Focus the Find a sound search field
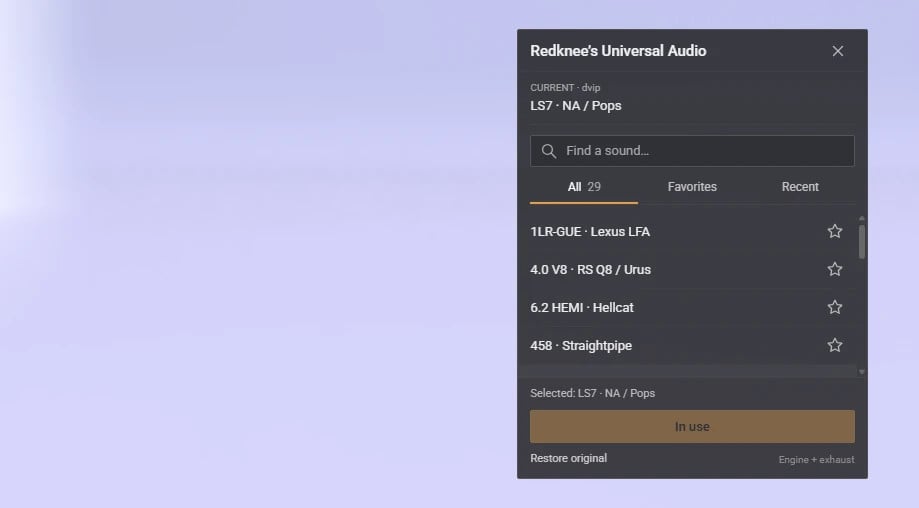Viewport: 919px width, 508px height. pyautogui.click(x=692, y=151)
